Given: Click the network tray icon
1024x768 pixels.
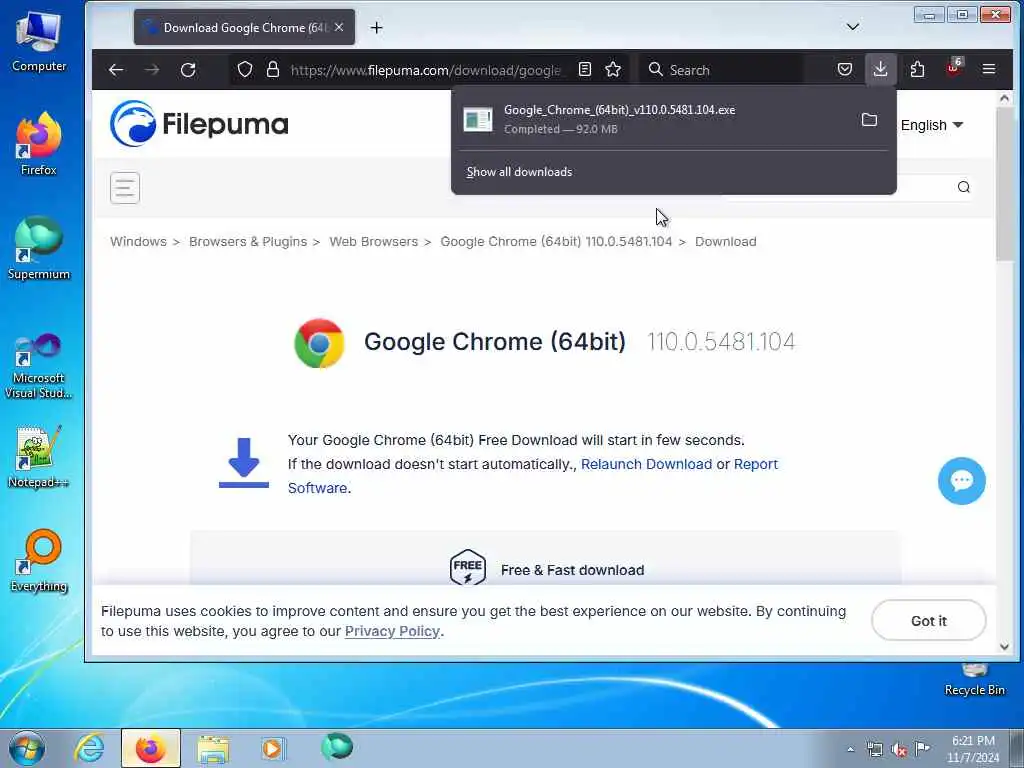Looking at the screenshot, I should pyautogui.click(x=874, y=750).
